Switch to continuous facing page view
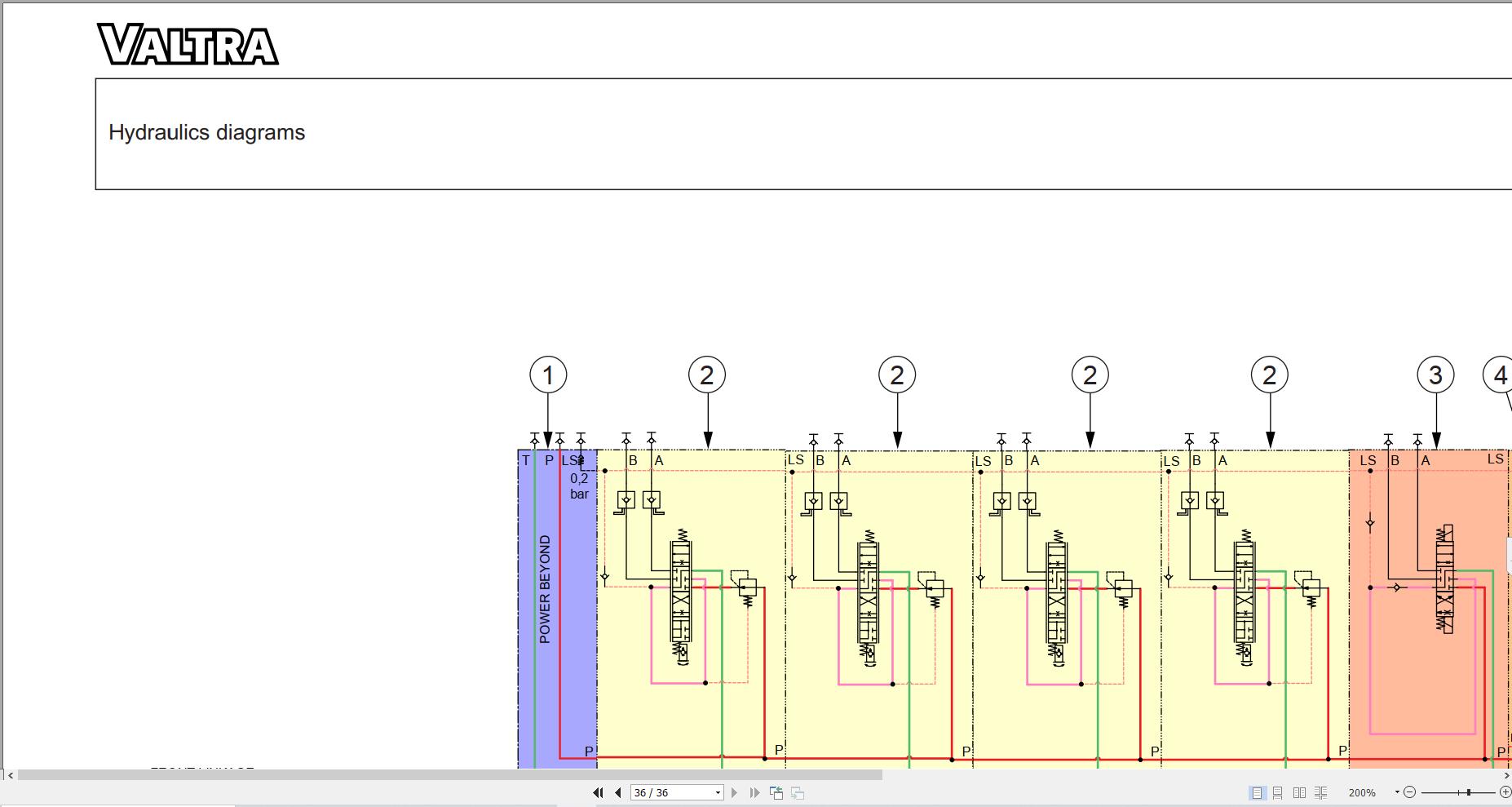This screenshot has height=807, width=1512. click(x=1320, y=792)
